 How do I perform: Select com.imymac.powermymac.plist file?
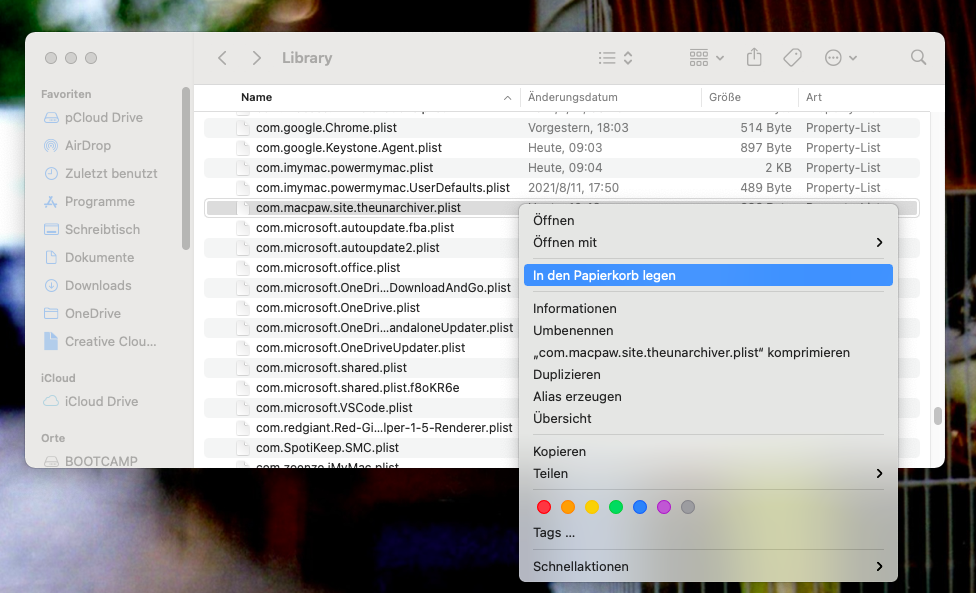click(562, 167)
